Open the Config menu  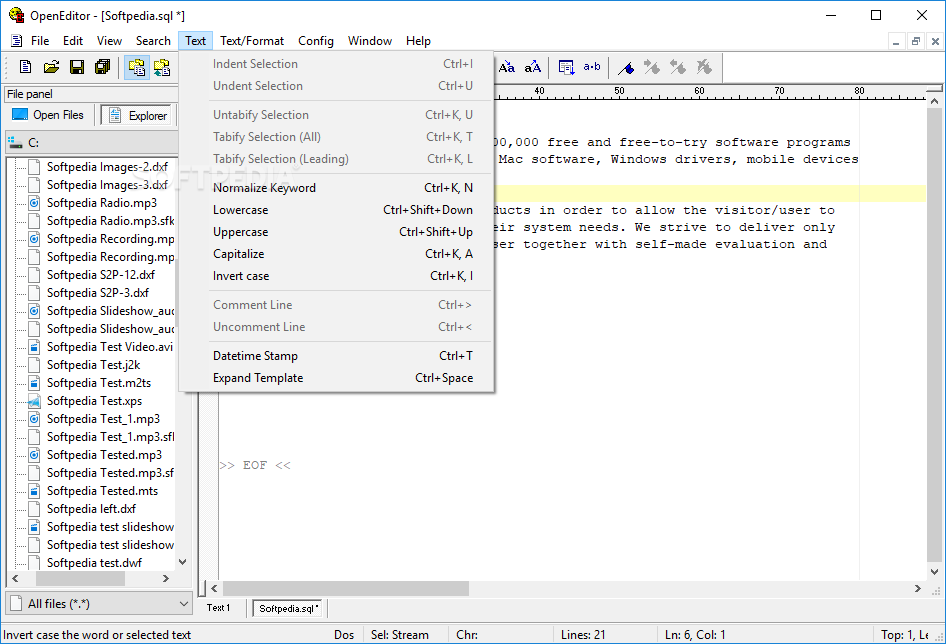click(x=316, y=41)
